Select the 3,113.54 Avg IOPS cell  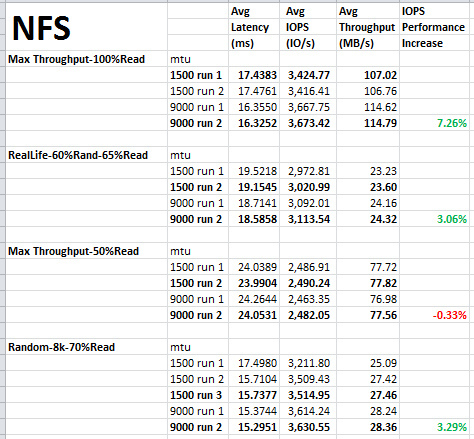coord(308,219)
